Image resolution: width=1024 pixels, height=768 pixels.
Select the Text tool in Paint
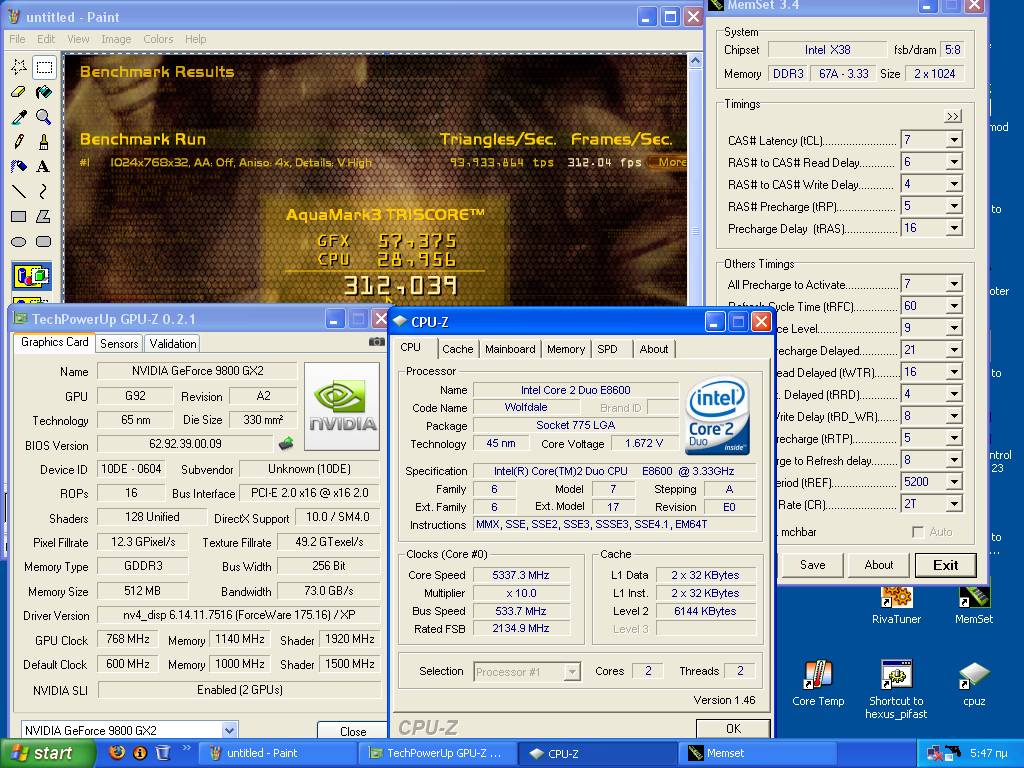click(44, 167)
